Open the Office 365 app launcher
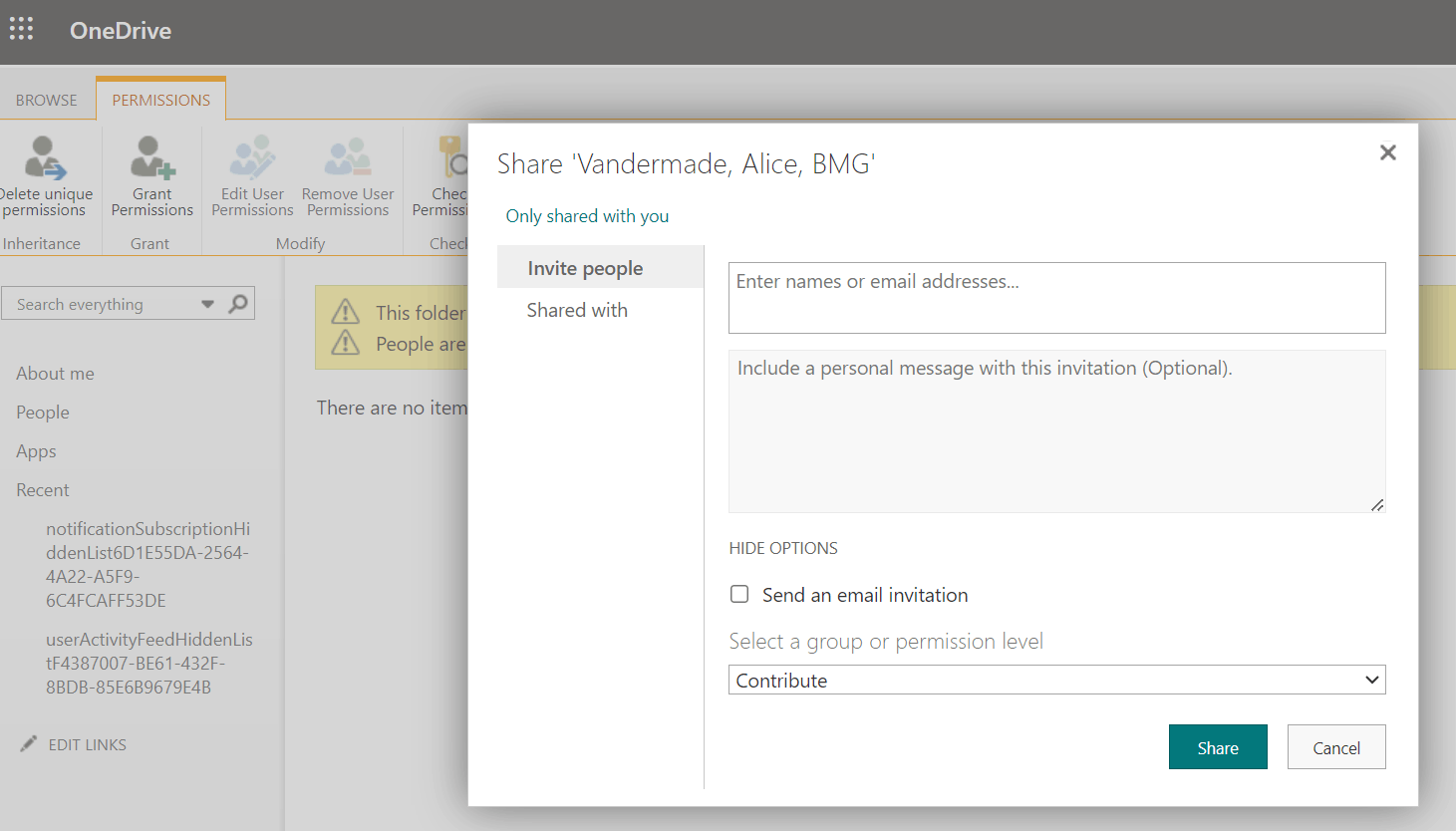The height and width of the screenshot is (831, 1456). tap(21, 28)
